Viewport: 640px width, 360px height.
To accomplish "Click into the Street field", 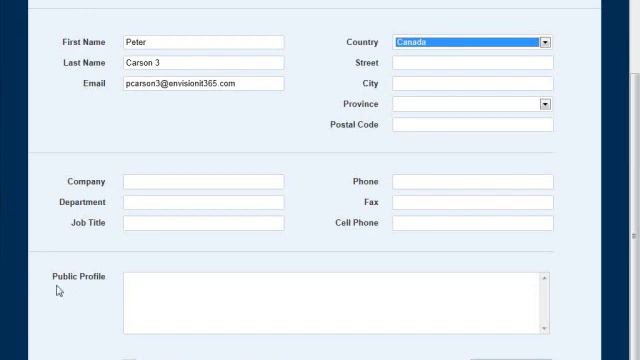I will pos(473,63).
